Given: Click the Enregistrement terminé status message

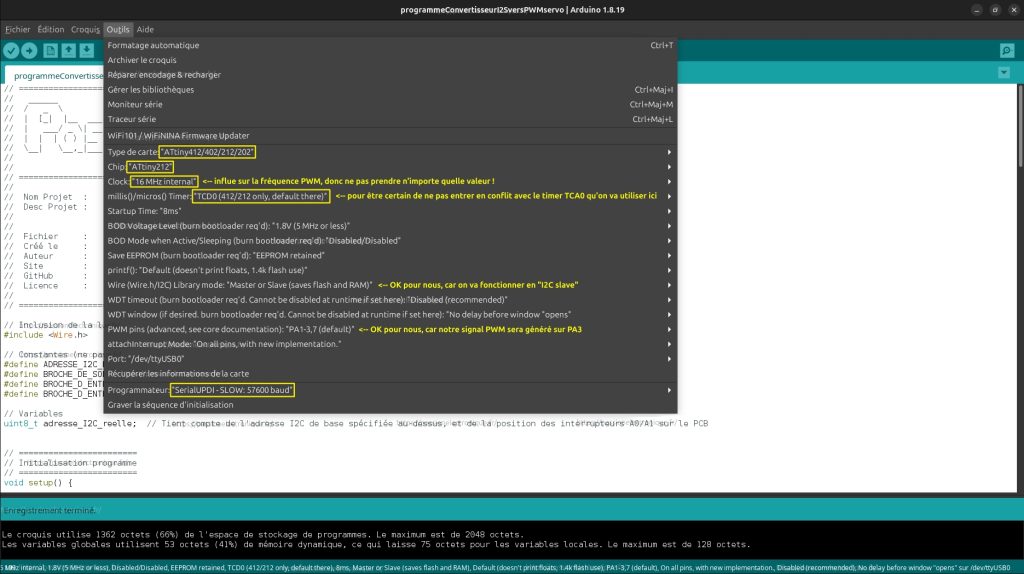Looking at the screenshot, I should click(50, 510).
